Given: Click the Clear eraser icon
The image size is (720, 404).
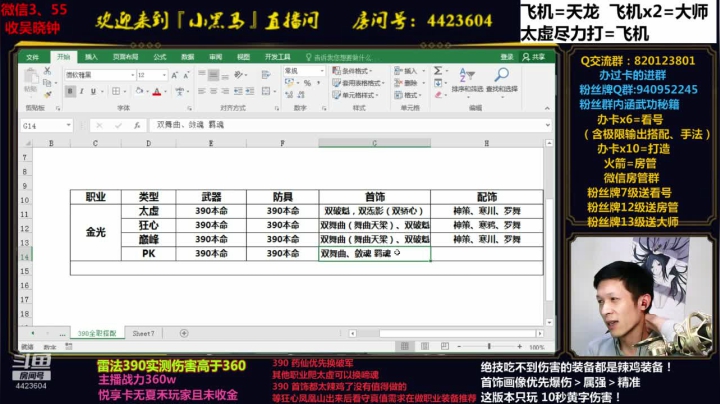Looking at the screenshot, I should (438, 95).
